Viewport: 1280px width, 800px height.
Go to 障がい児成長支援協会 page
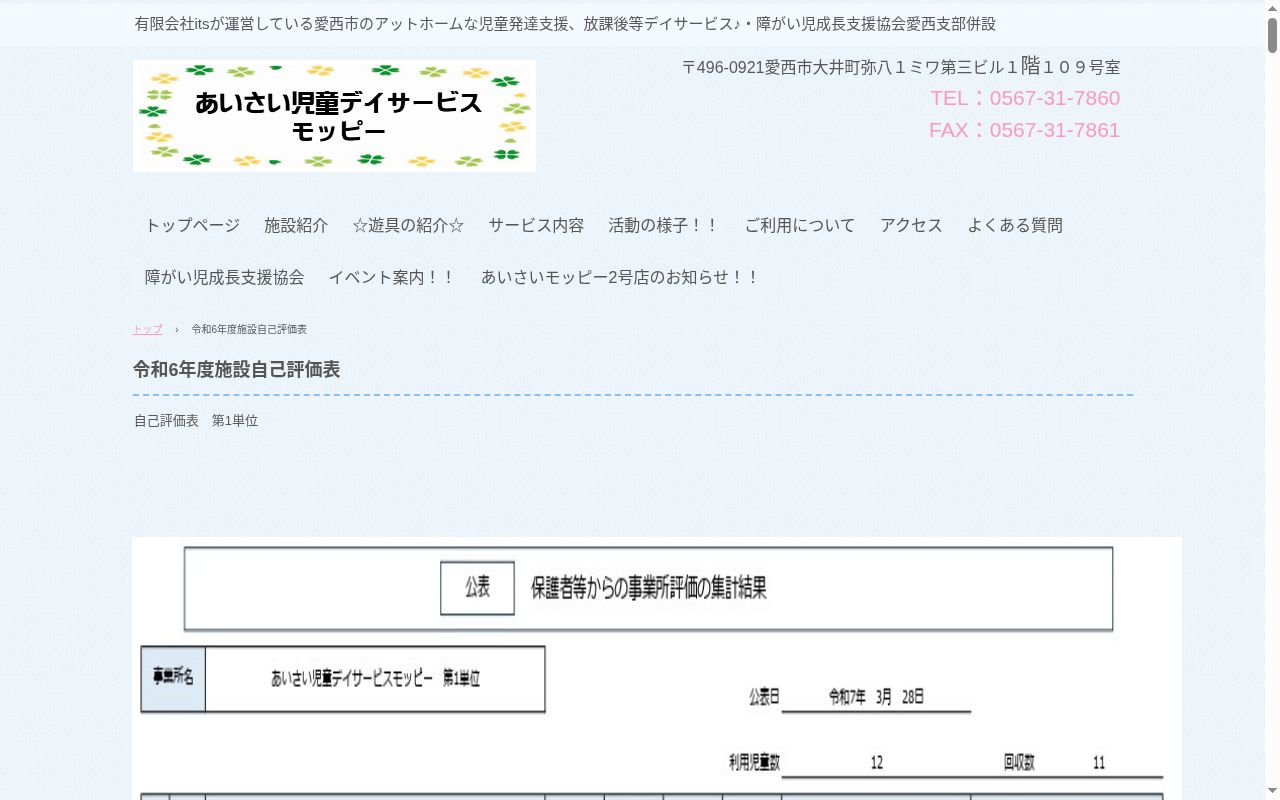point(224,278)
